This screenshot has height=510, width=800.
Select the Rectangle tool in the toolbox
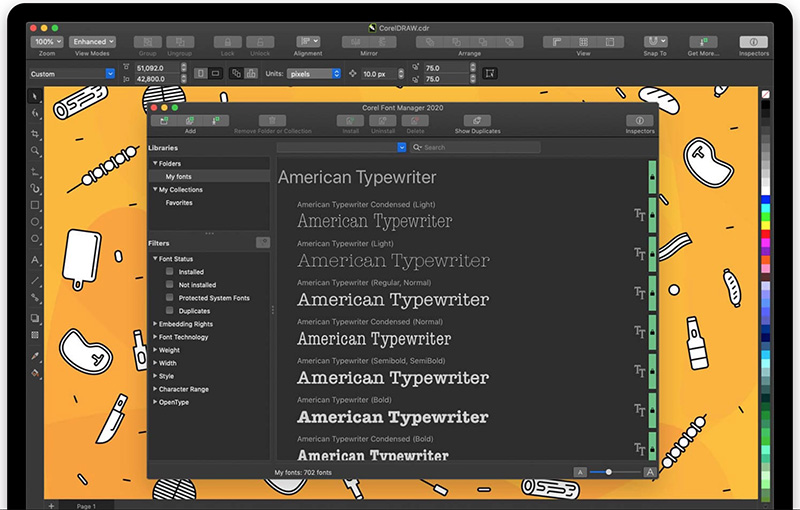(35, 205)
